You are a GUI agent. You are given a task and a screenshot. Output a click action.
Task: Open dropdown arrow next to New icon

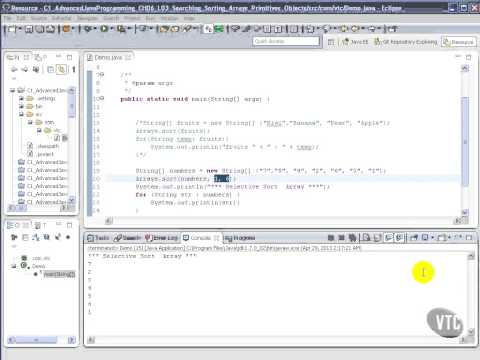[x=20, y=29]
